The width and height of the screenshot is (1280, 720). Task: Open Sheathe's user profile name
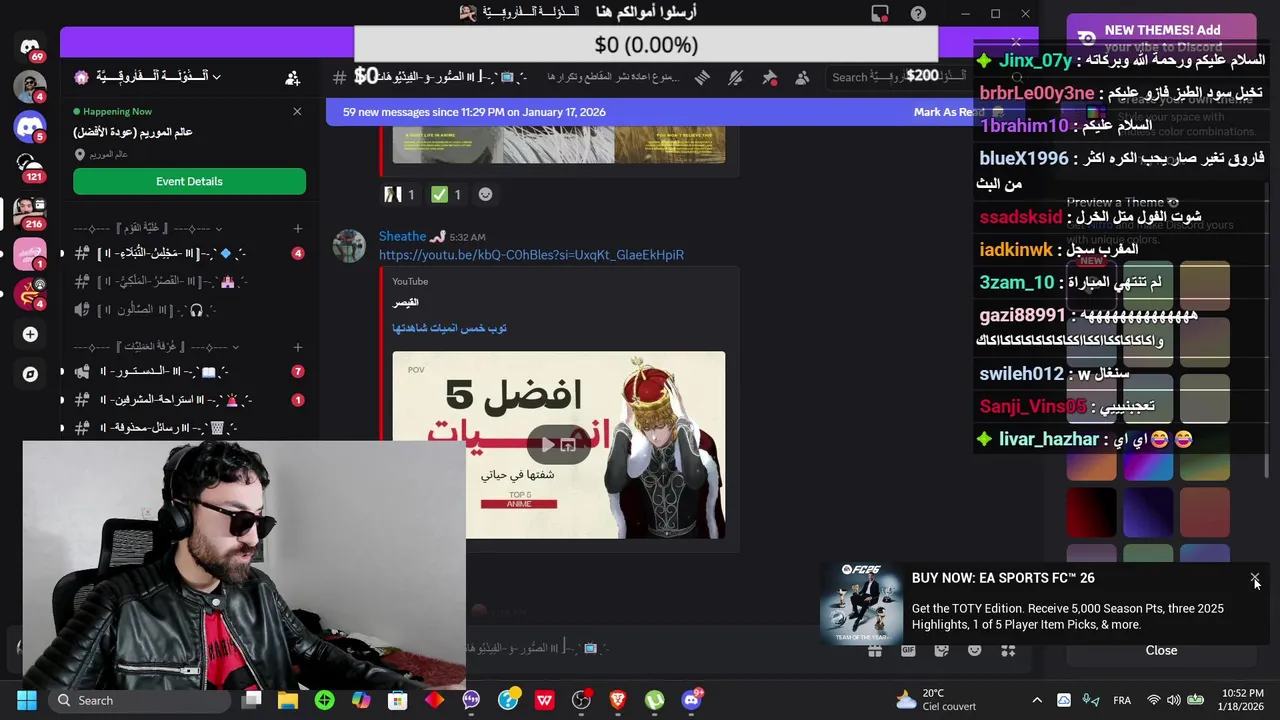(402, 236)
